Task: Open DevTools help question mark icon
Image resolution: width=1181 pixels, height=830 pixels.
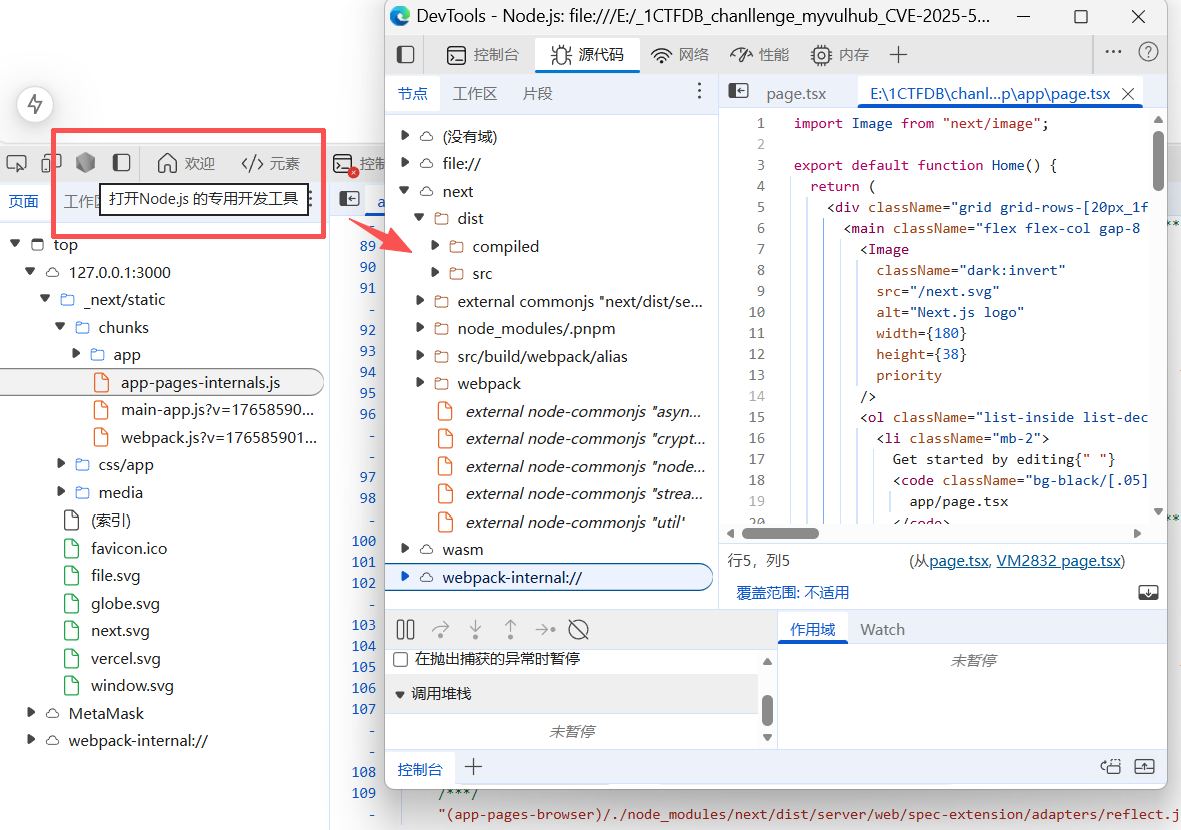Action: pyautogui.click(x=1148, y=52)
